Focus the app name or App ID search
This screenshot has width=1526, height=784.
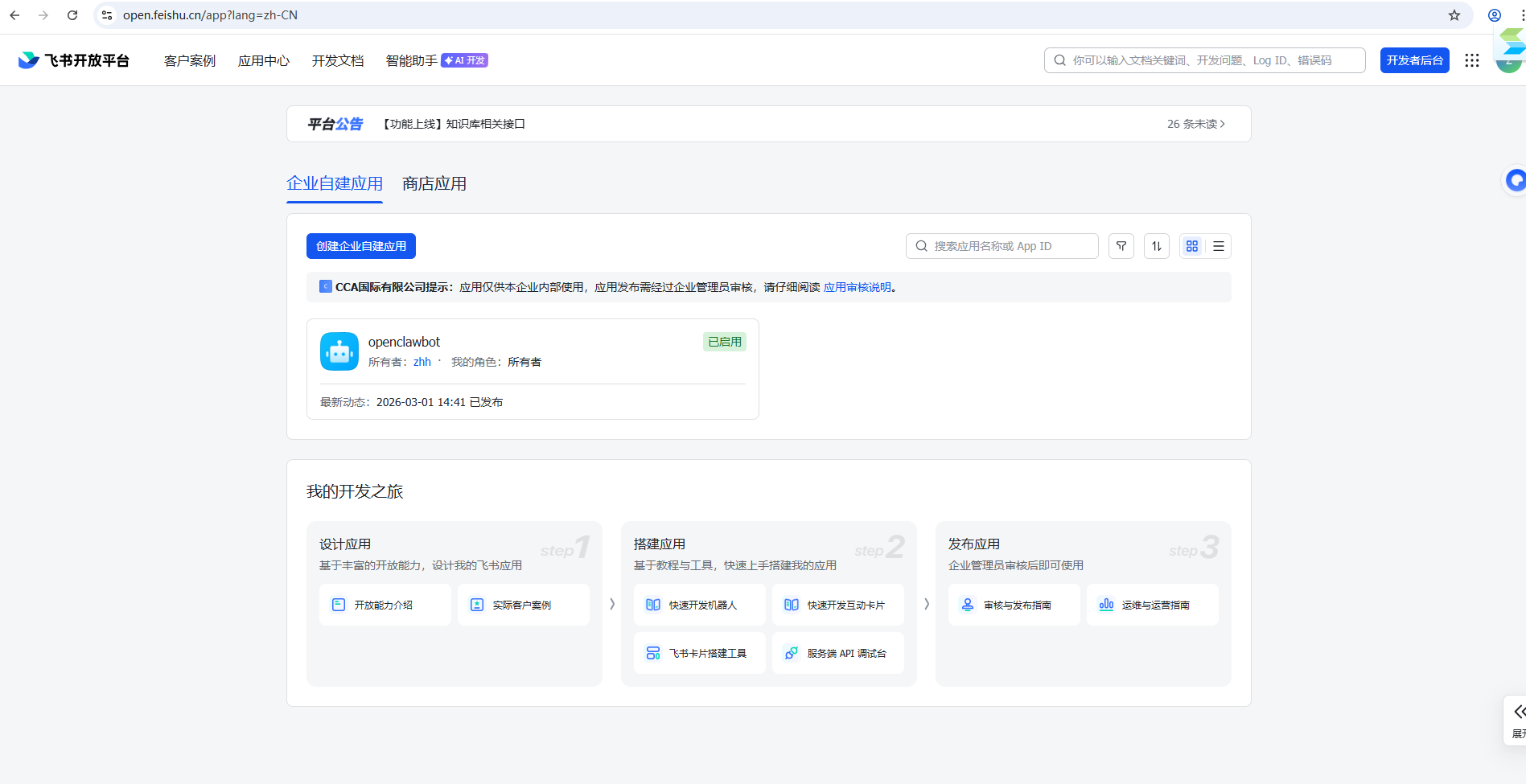coord(1002,246)
